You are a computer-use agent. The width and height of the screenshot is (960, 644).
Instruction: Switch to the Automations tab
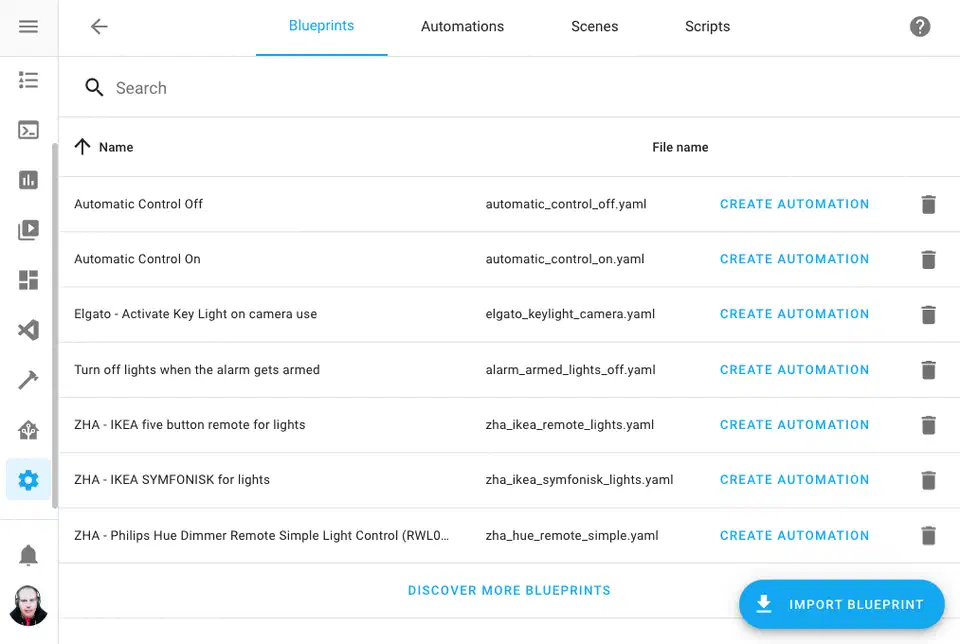pos(462,27)
